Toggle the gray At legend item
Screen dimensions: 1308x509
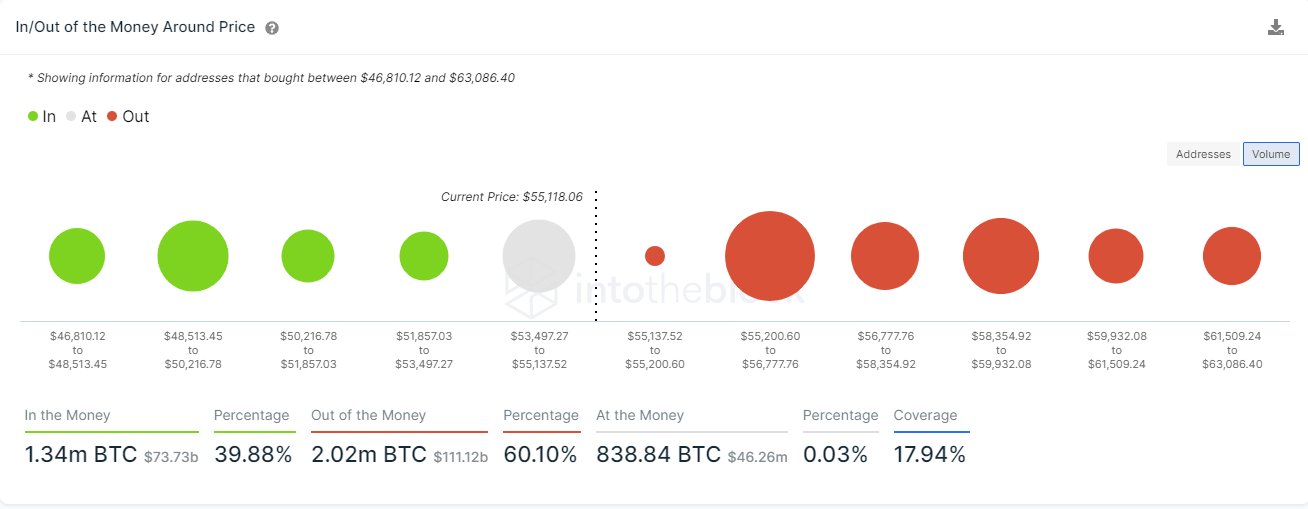coord(81,116)
